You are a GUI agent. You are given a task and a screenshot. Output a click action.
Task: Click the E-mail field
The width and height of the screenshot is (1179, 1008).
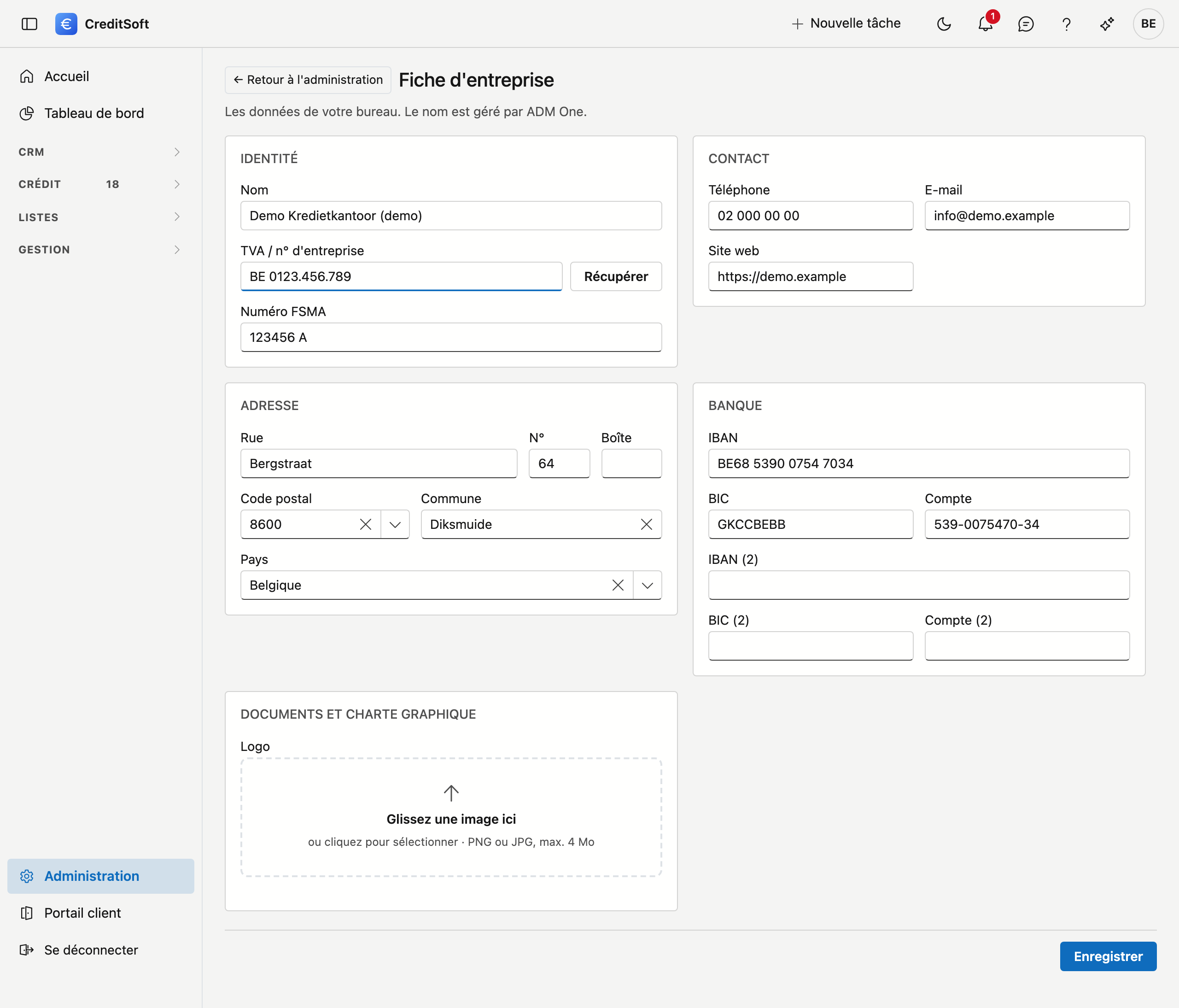point(1027,216)
